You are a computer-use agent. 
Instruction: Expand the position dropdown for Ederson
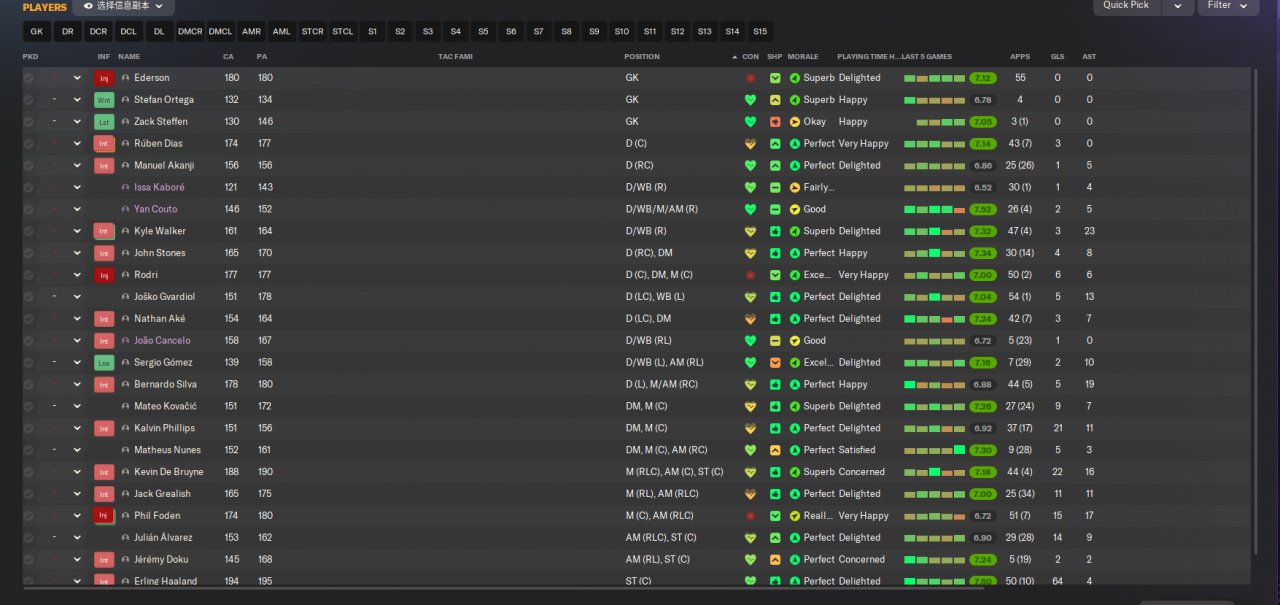point(77,78)
